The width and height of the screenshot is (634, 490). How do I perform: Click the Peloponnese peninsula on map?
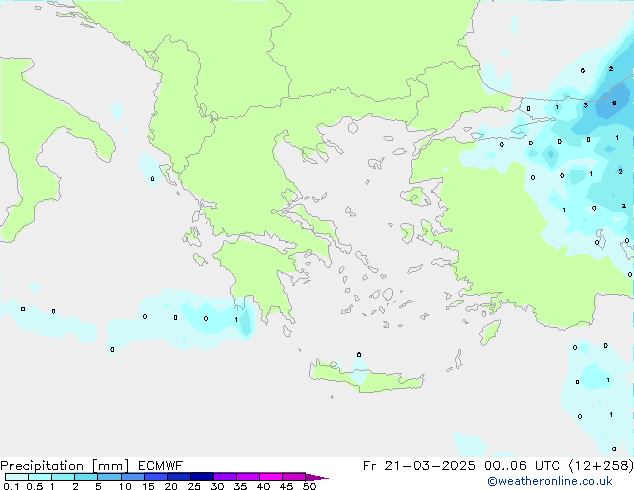coord(259,277)
